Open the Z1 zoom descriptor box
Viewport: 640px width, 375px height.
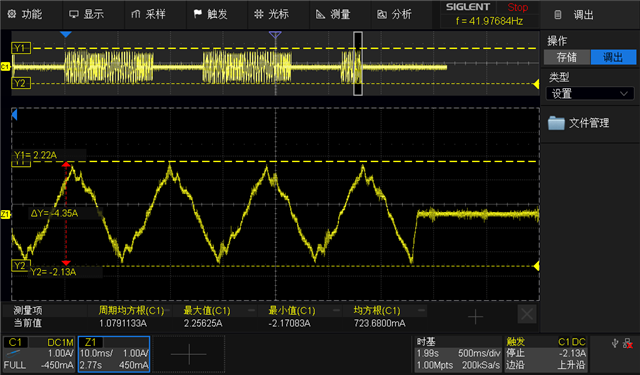[114, 354]
